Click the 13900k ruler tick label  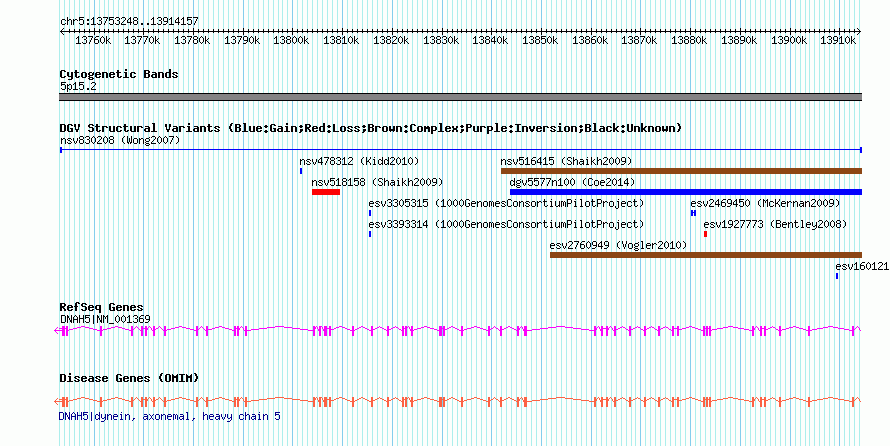(x=790, y=40)
